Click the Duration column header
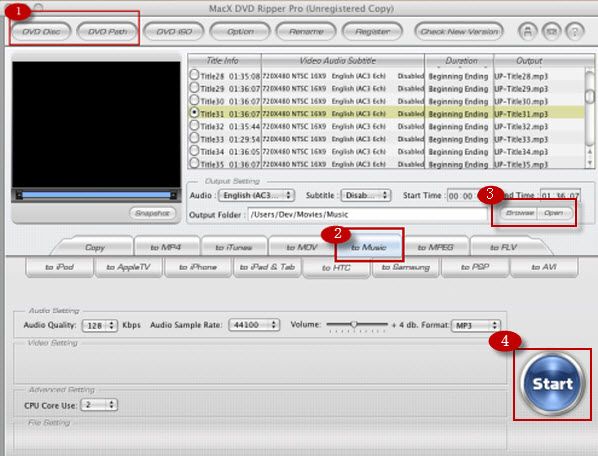This screenshot has height=456, width=598. coord(459,61)
